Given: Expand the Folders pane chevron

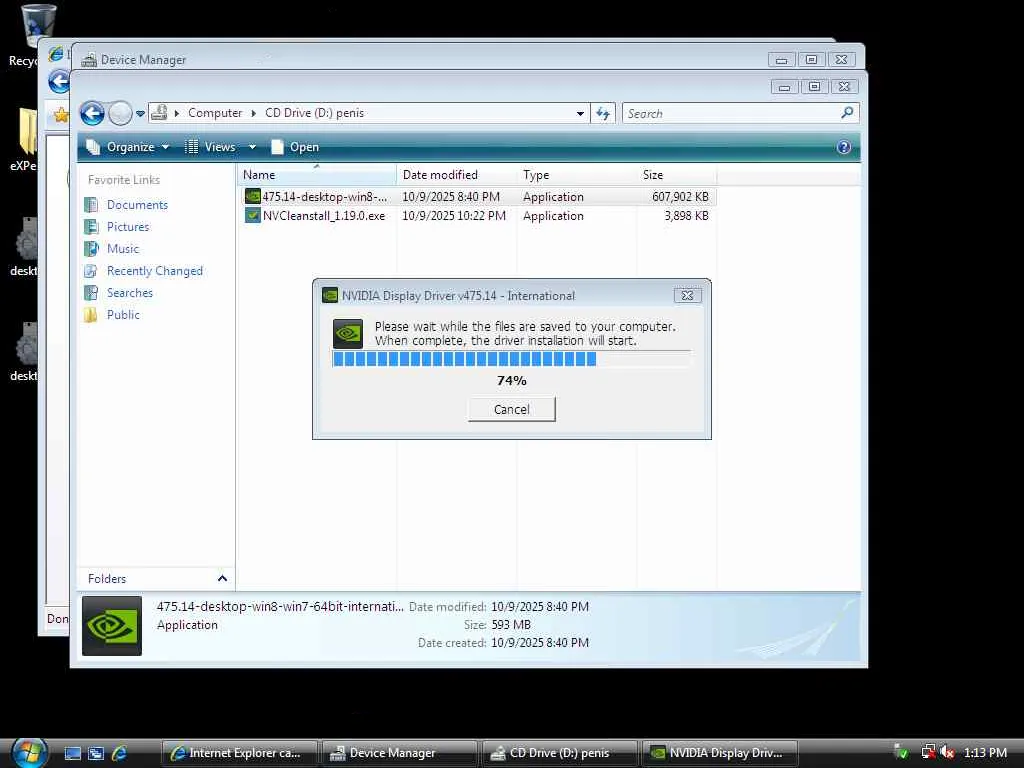Looking at the screenshot, I should (x=222, y=579).
